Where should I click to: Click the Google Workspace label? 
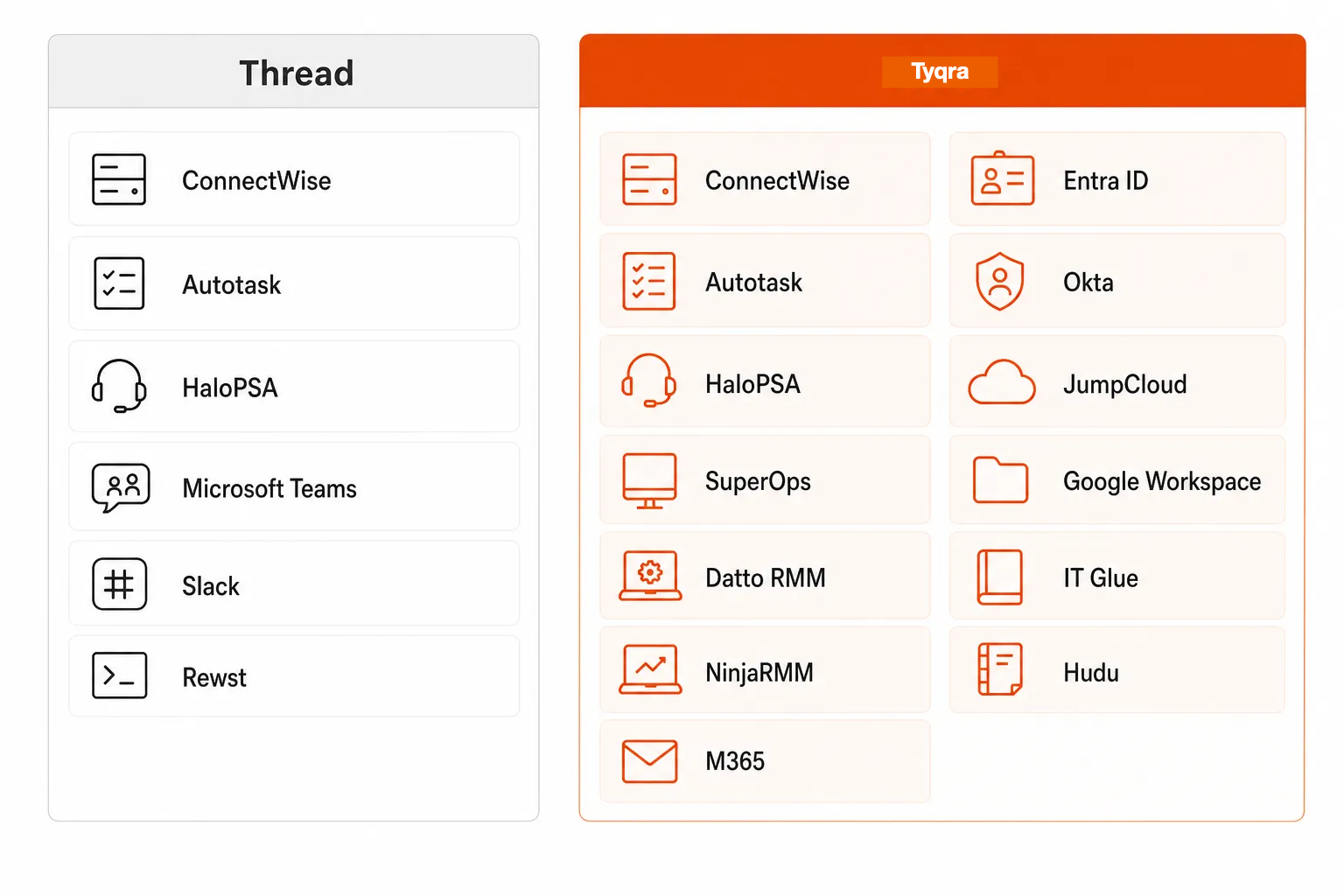[x=1162, y=482]
